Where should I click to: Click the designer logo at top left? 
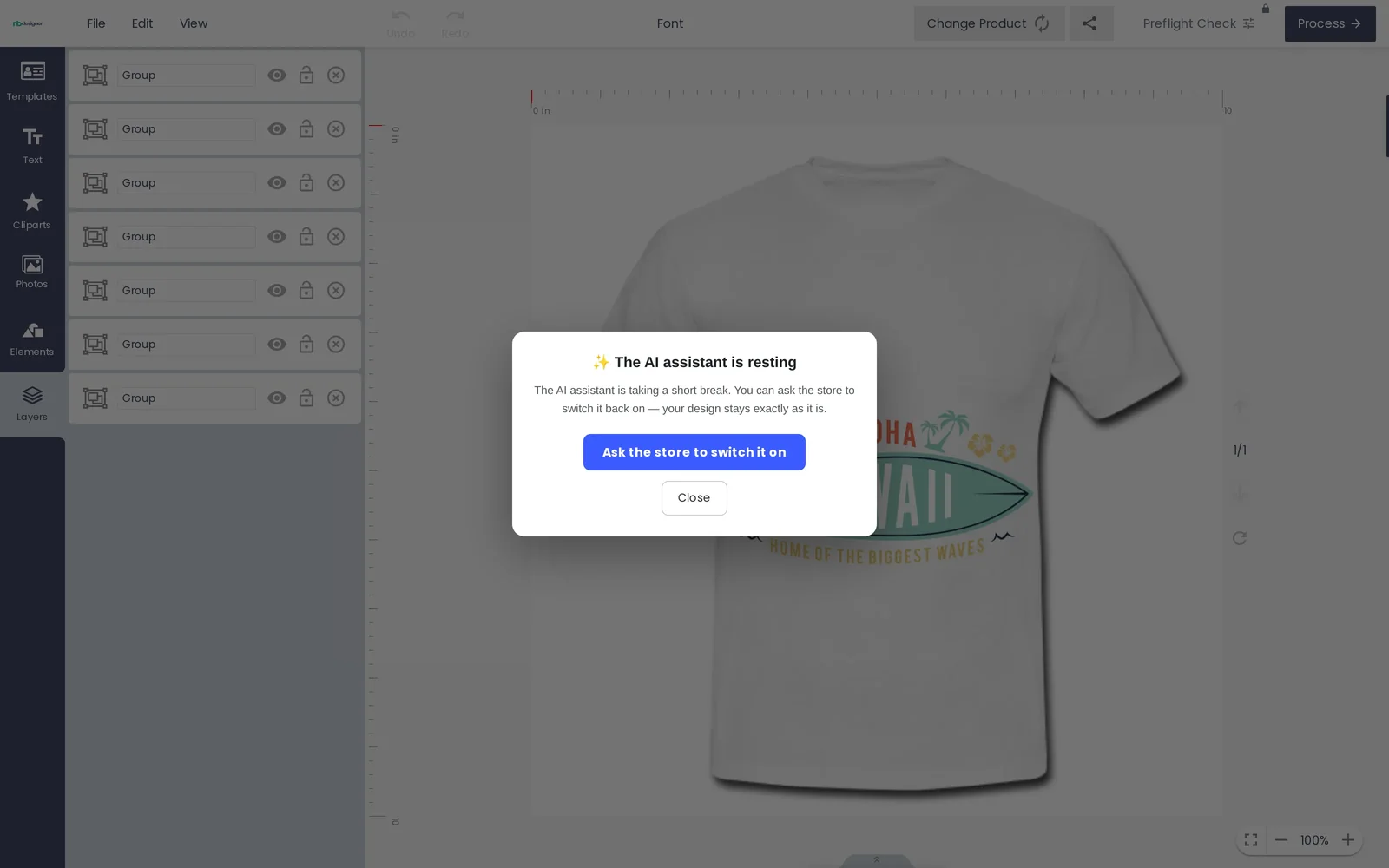pyautogui.click(x=28, y=23)
